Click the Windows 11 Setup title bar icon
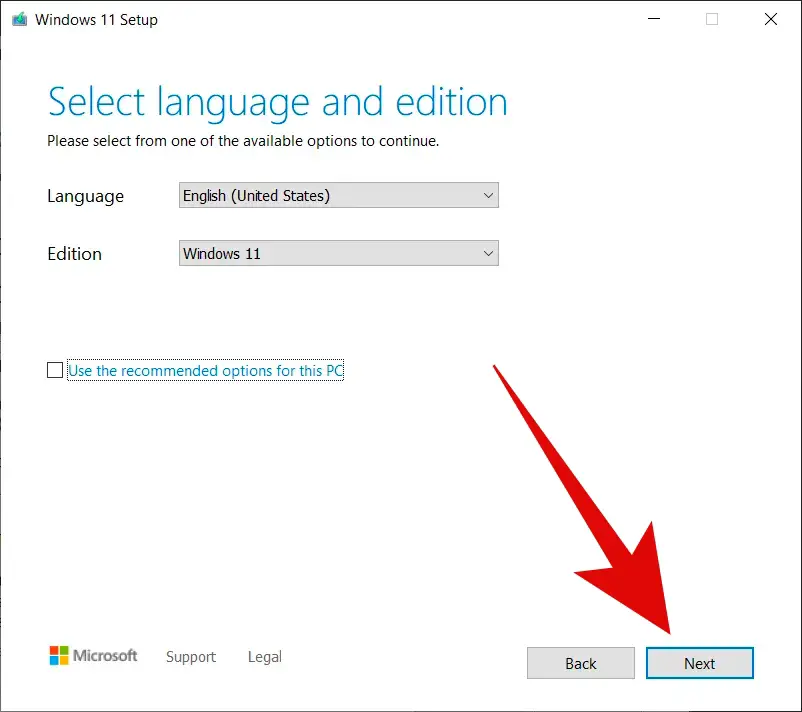This screenshot has width=802, height=712. coord(19,19)
